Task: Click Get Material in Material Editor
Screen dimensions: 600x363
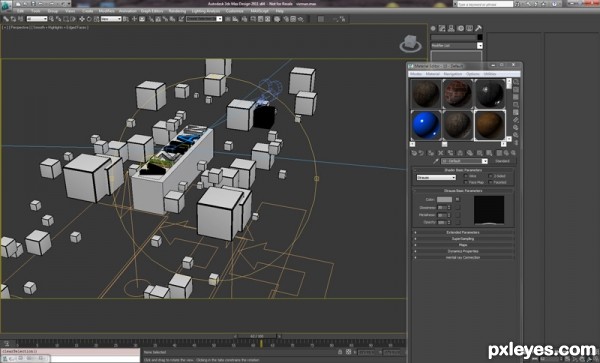Action: click(x=414, y=153)
